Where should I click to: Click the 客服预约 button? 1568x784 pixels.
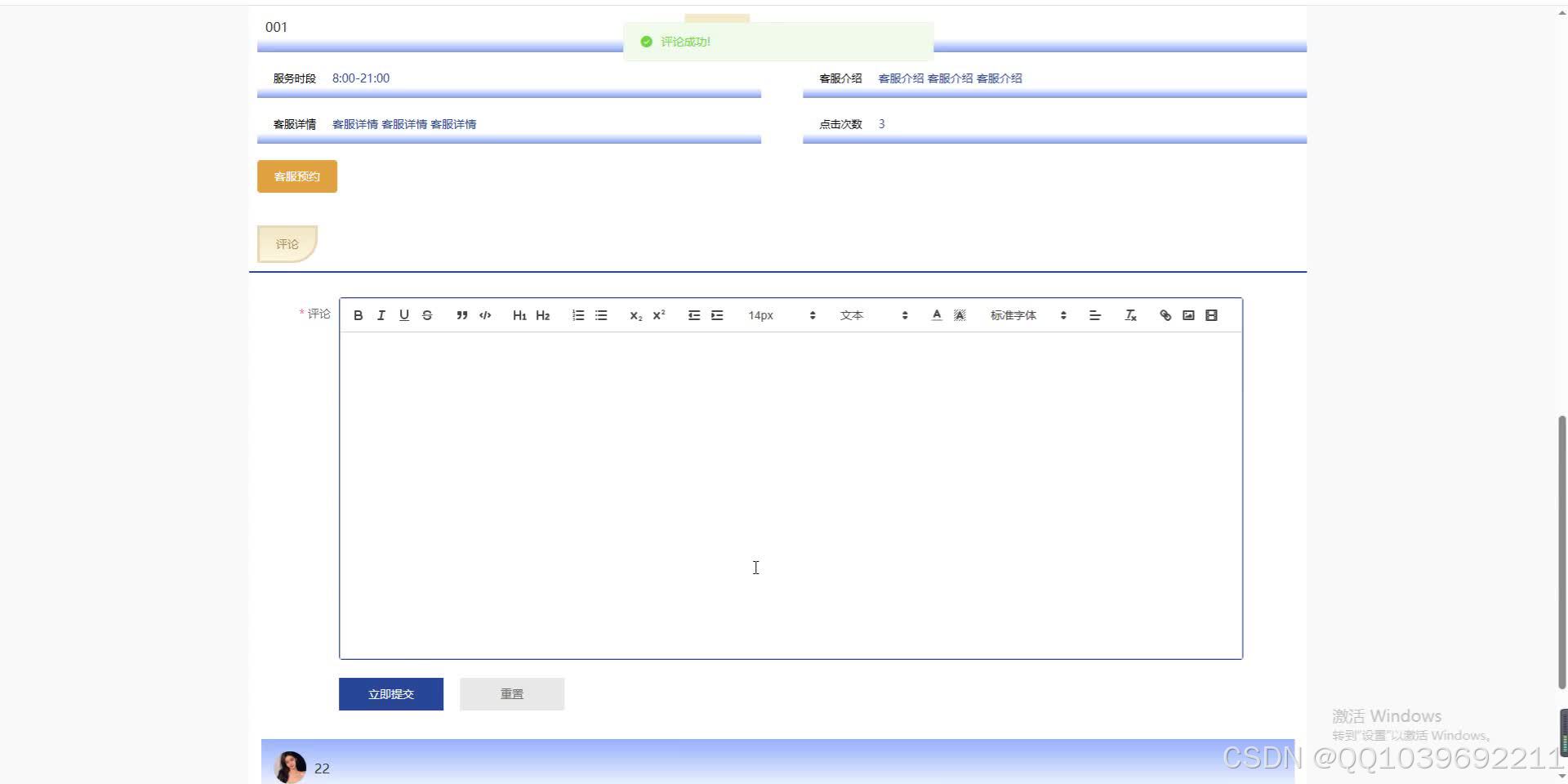coord(297,176)
